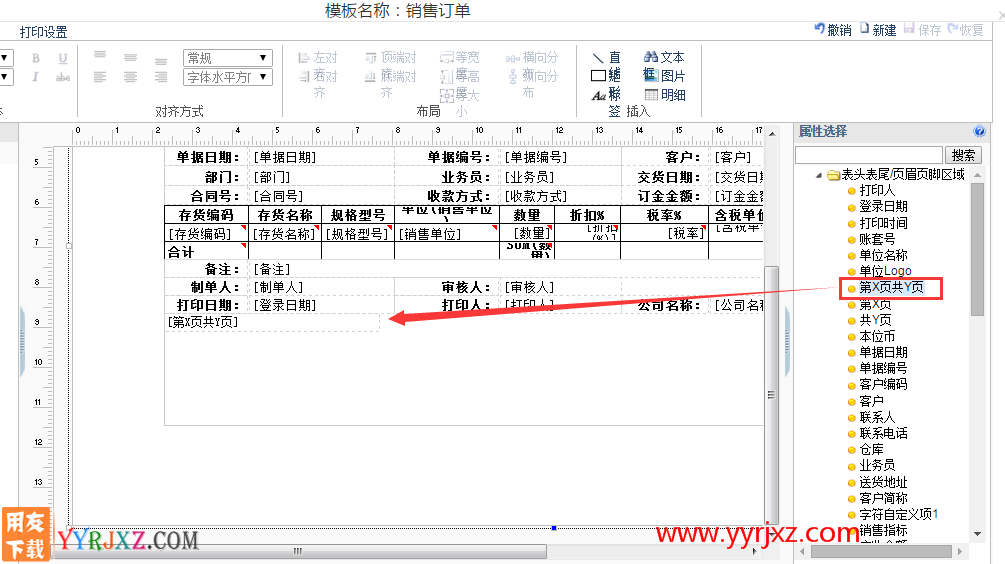Click the 搜索 button
The width and height of the screenshot is (1005, 564).
point(964,155)
